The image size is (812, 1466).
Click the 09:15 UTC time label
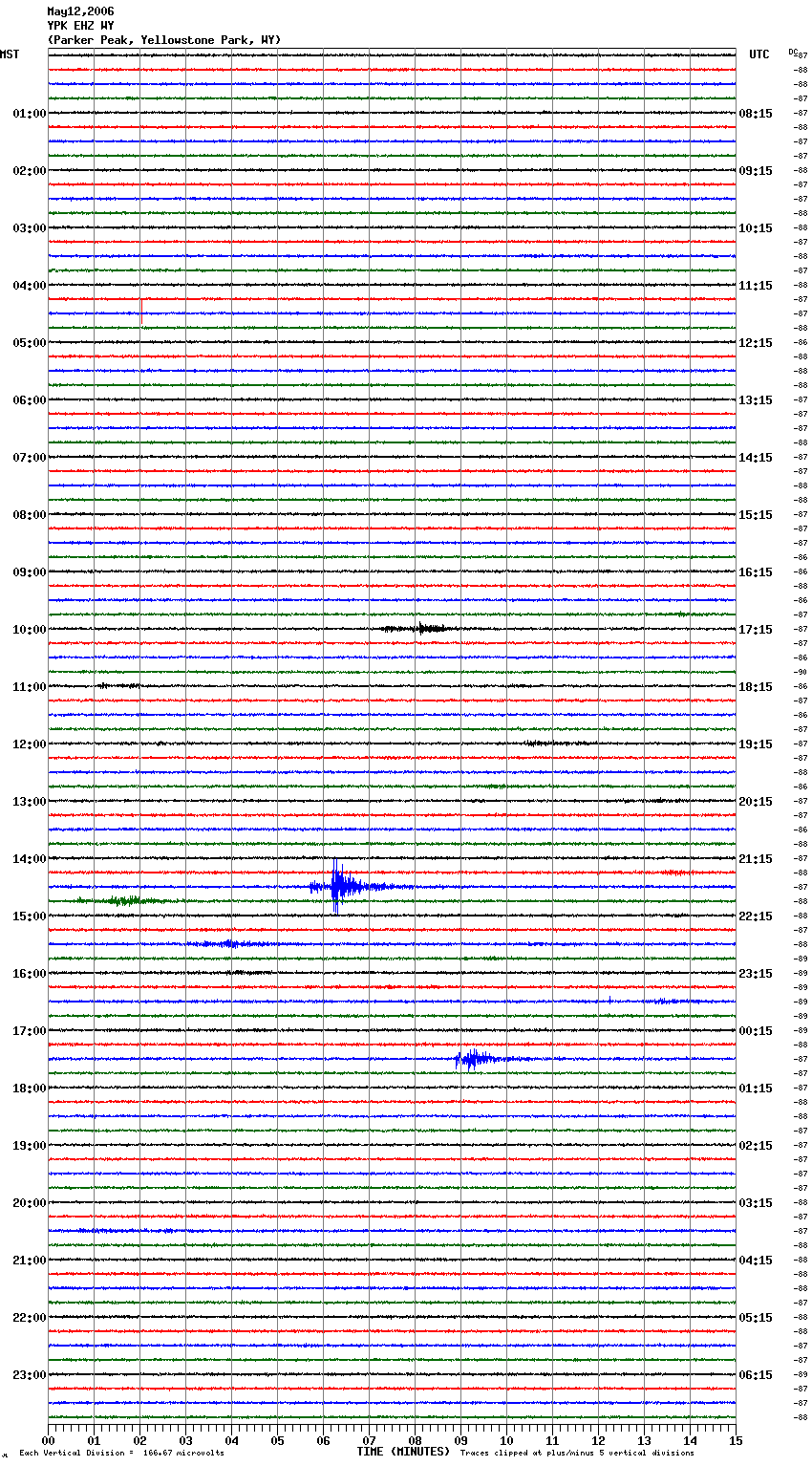point(756,171)
